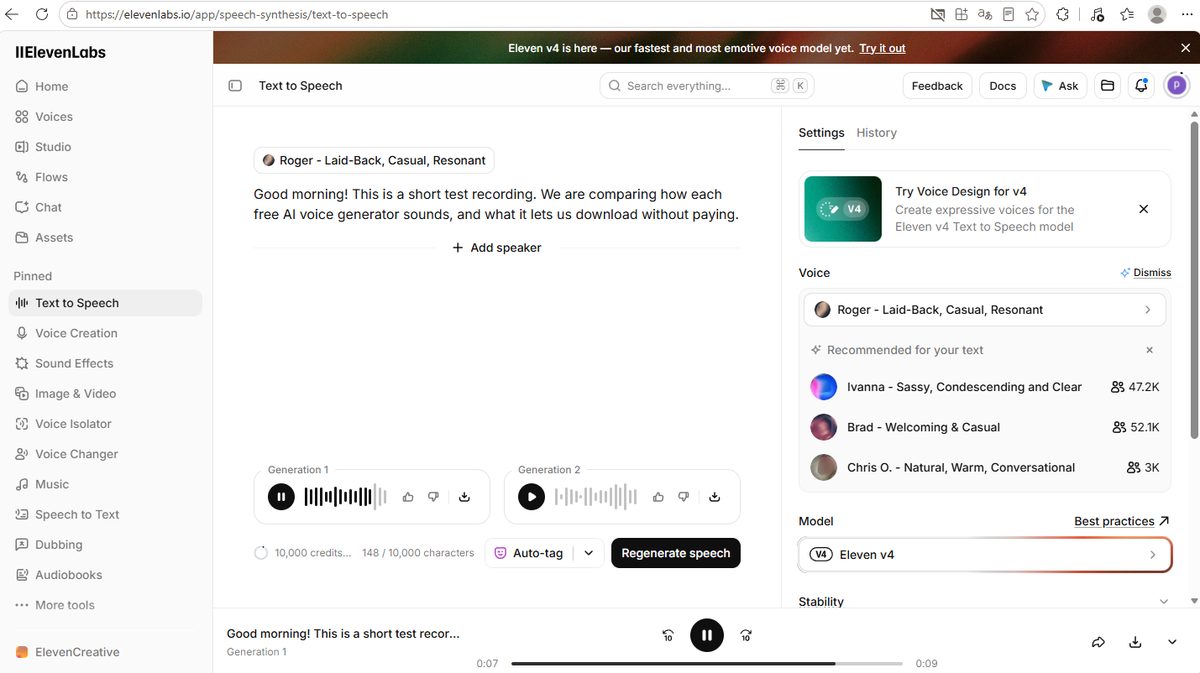1200x673 pixels.
Task: Dismiss the voice recommendation
Action: tap(1146, 272)
